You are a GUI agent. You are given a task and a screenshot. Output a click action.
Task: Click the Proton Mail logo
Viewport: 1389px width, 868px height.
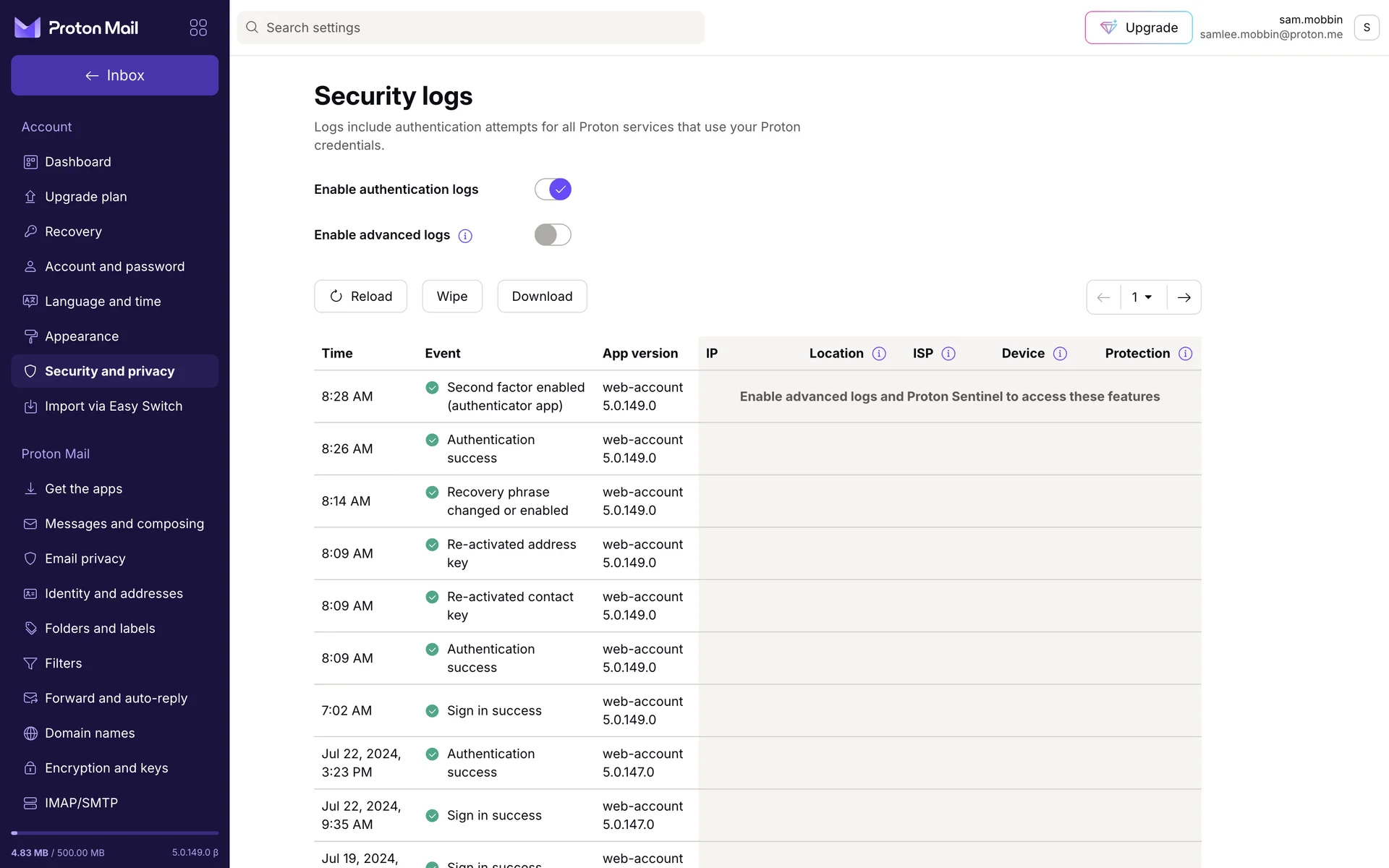76,27
